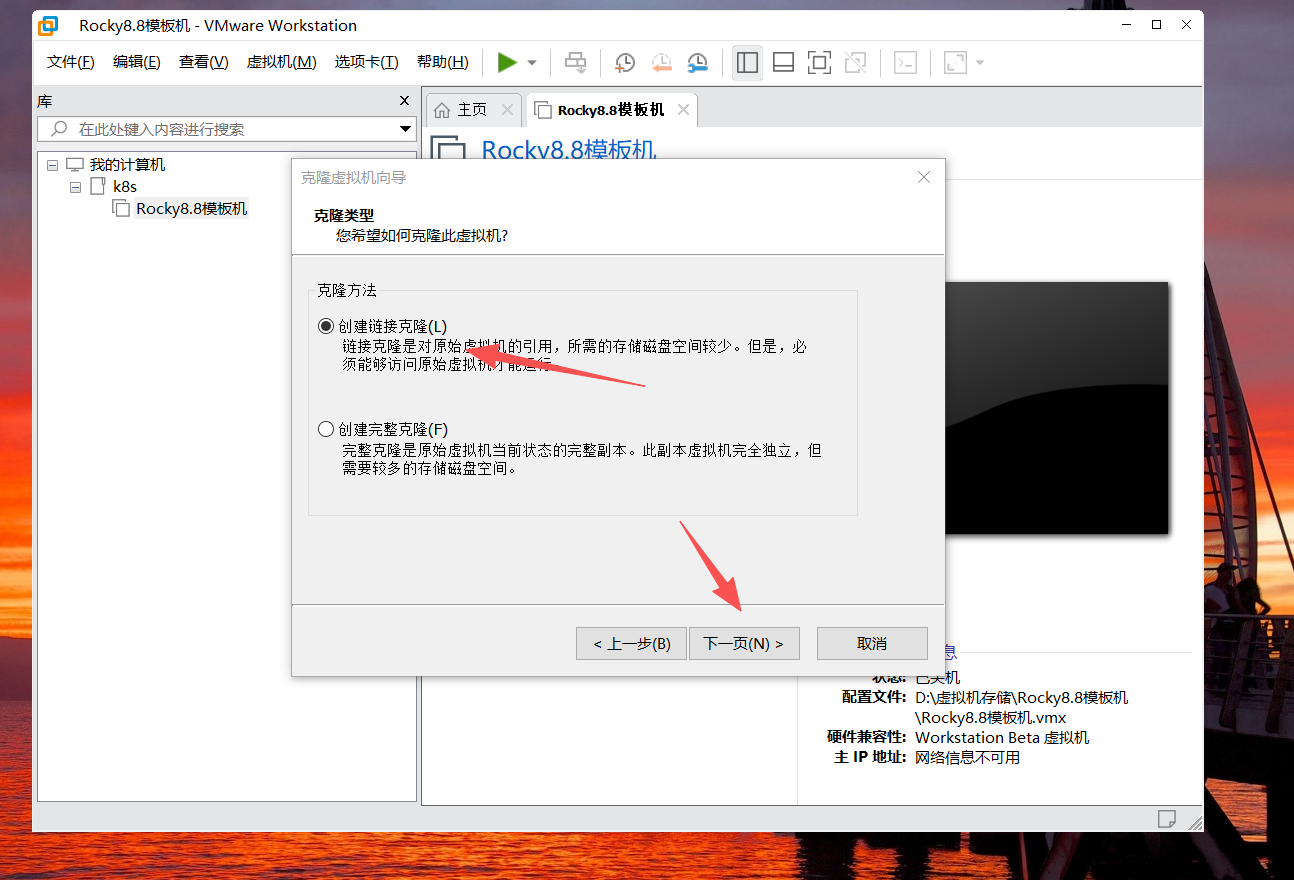Open the 查看(V) menu
The height and width of the screenshot is (880, 1294).
(x=204, y=62)
